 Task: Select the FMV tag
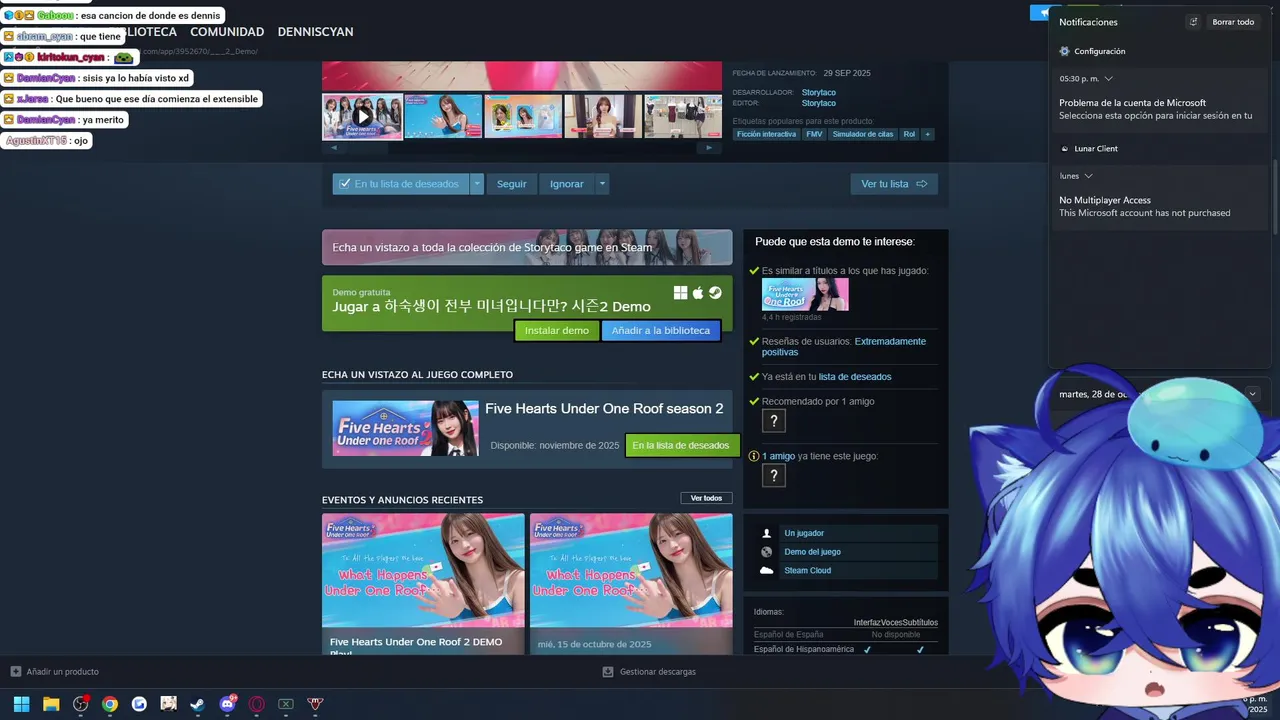point(814,134)
